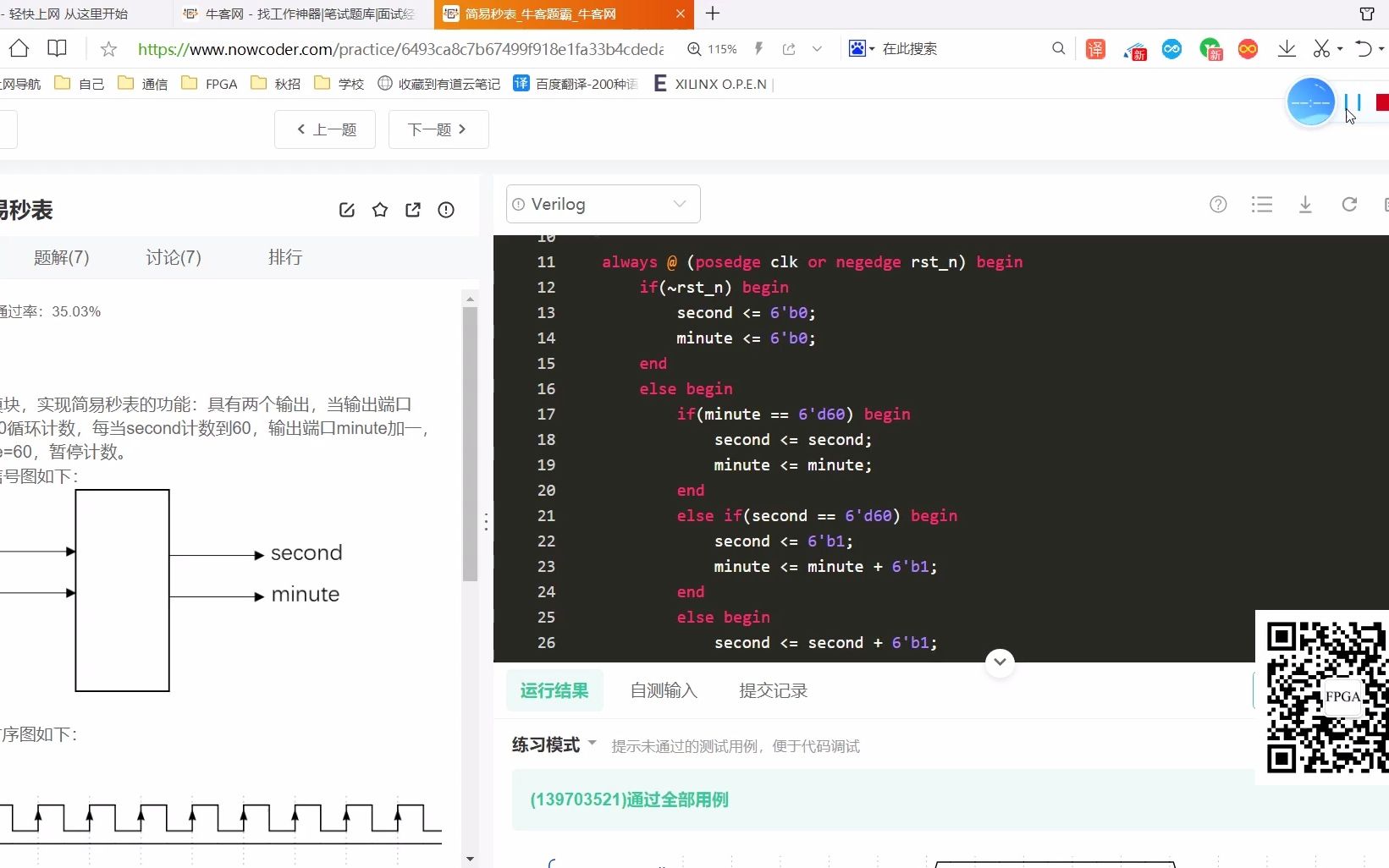The image size is (1389, 868).
Task: Expand address bar history dropdown arrow
Action: point(817,49)
